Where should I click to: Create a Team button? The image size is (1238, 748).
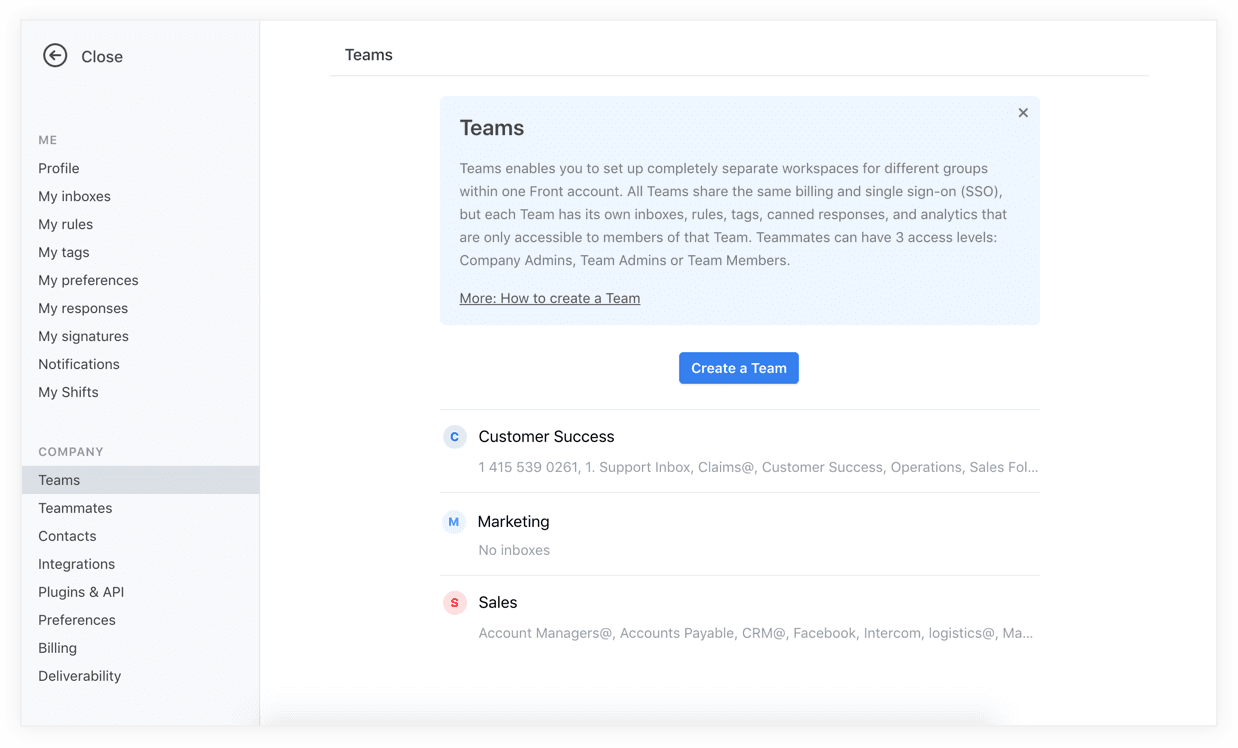tap(739, 368)
